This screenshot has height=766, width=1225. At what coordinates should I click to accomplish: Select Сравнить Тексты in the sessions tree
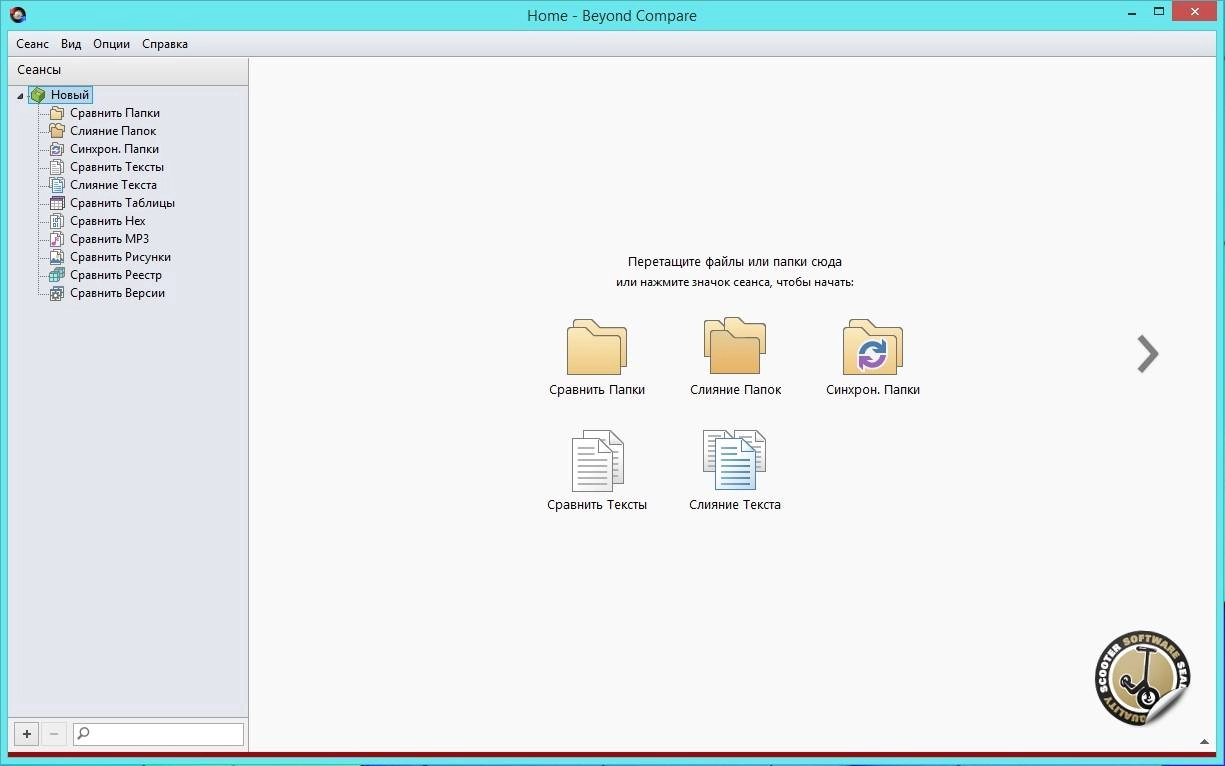pyautogui.click(x=117, y=167)
